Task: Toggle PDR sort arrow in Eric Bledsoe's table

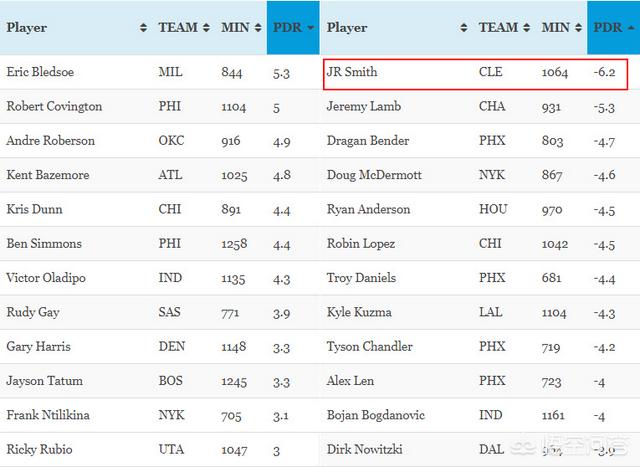Action: pos(312,28)
